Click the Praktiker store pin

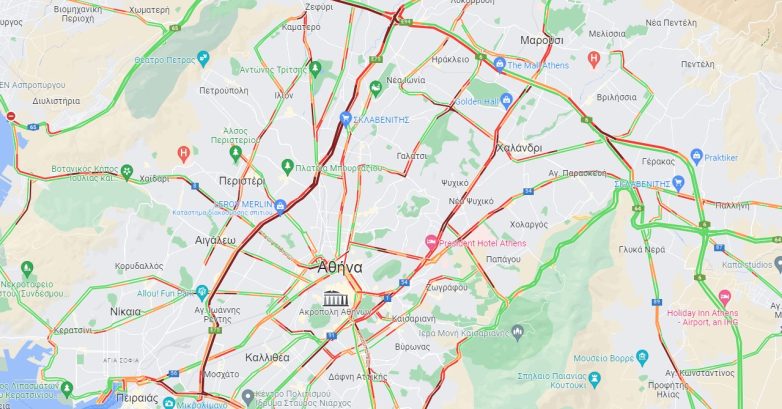coord(697,157)
